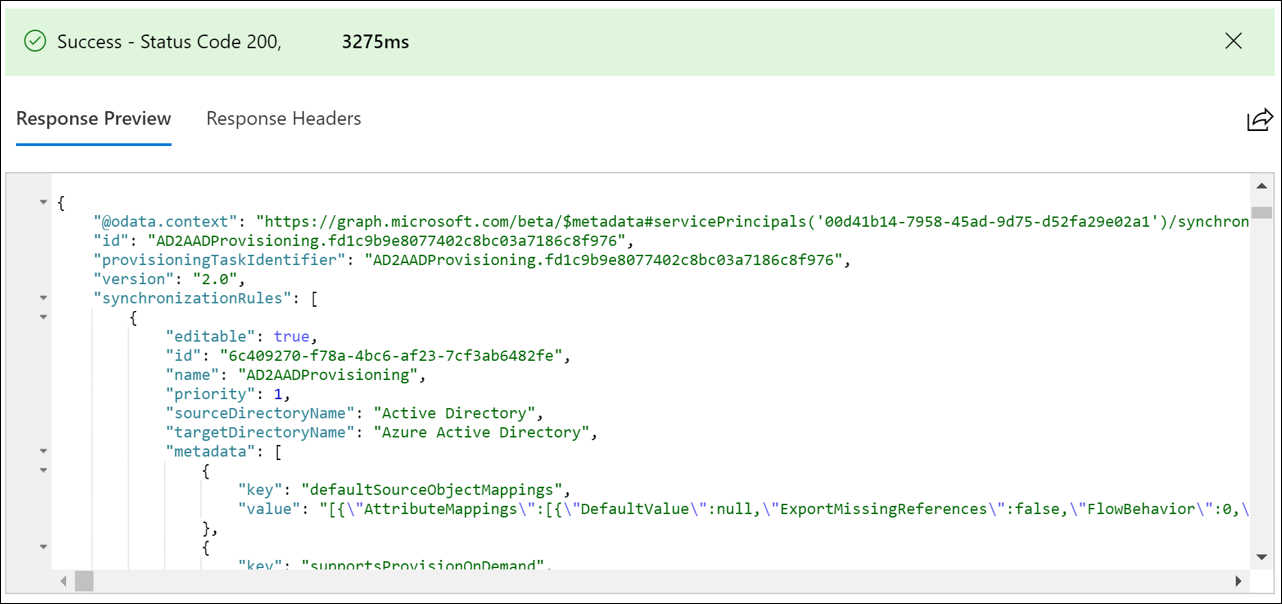
Task: Click the share response icon
Action: pos(1259,118)
